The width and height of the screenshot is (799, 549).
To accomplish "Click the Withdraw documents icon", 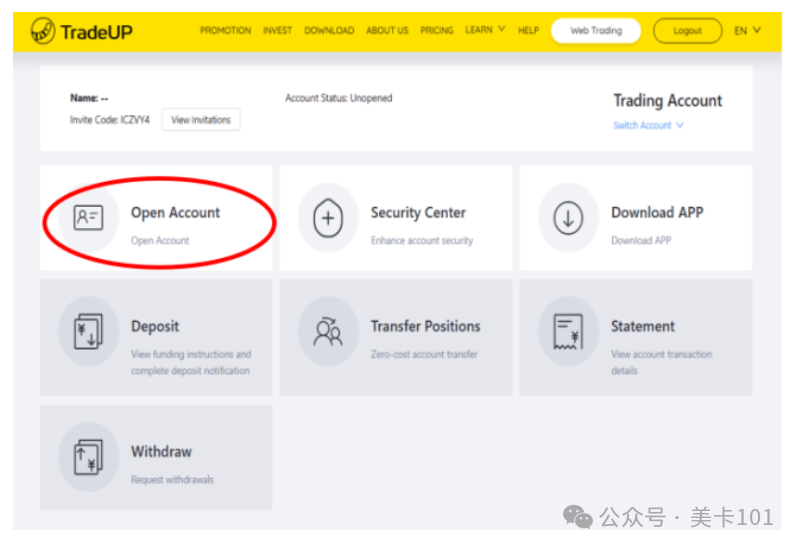I will pyautogui.click(x=88, y=457).
